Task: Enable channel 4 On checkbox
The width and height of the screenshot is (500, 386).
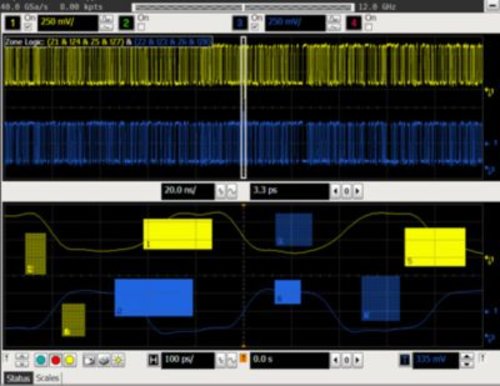Action: click(x=368, y=26)
